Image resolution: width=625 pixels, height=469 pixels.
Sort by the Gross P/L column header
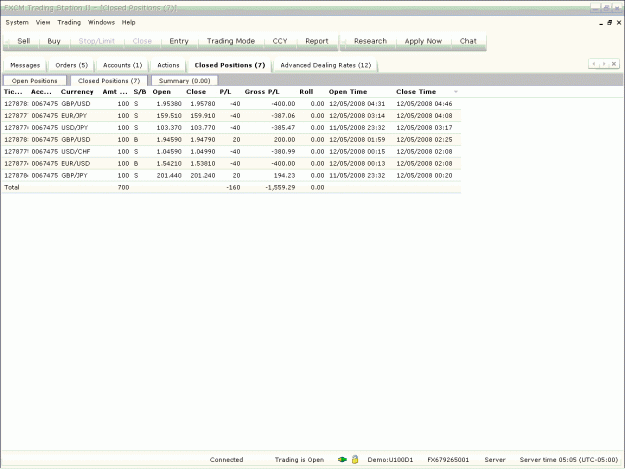[x=262, y=92]
